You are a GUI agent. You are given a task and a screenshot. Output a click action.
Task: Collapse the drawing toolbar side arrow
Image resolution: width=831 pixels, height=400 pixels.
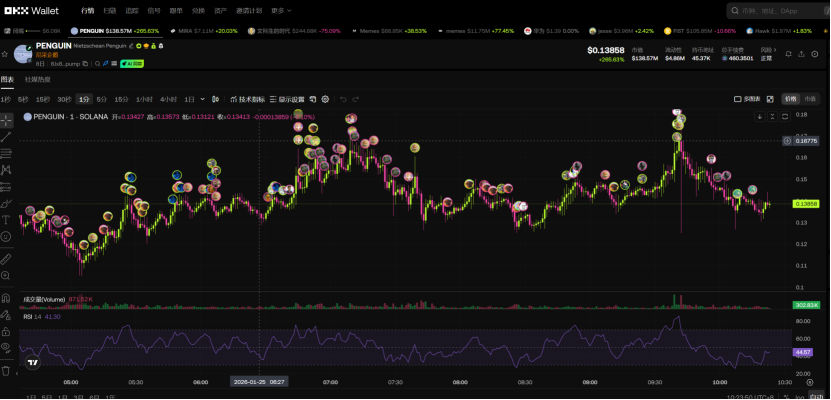click(17, 374)
